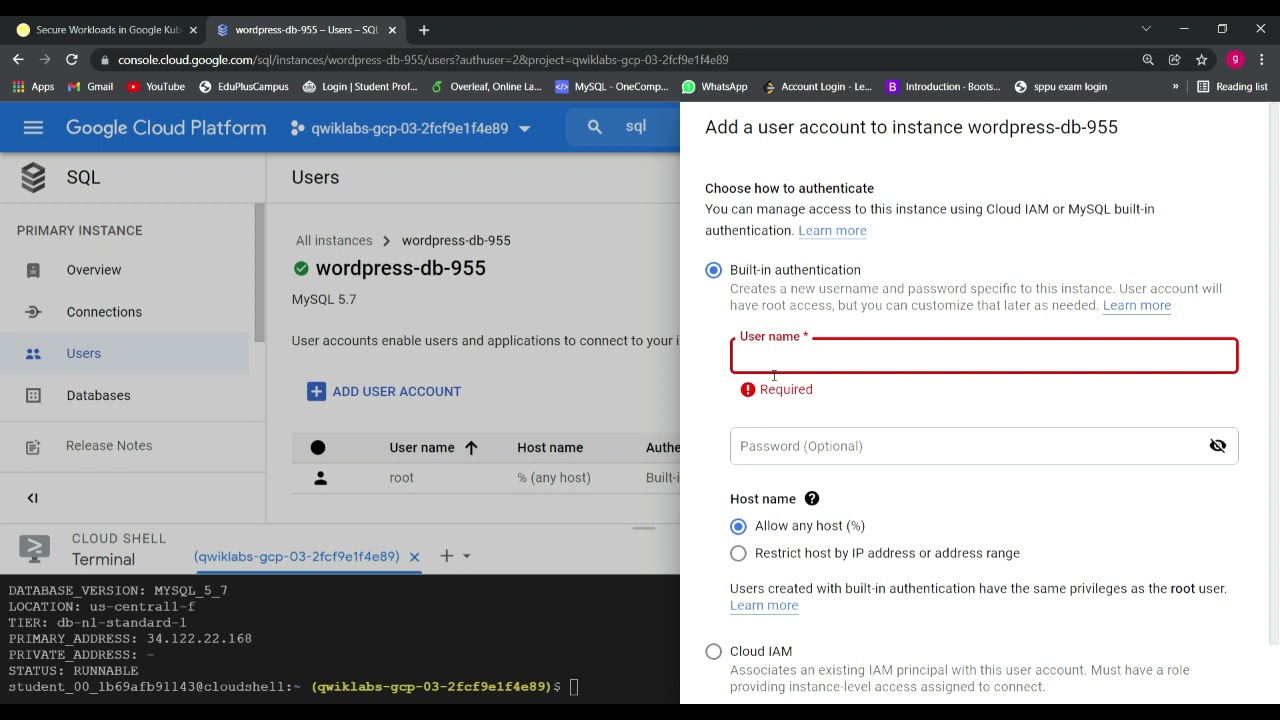Switch to Secure Workloads in Google Kubernetes tab
This screenshot has width=1280, height=720.
(x=107, y=30)
